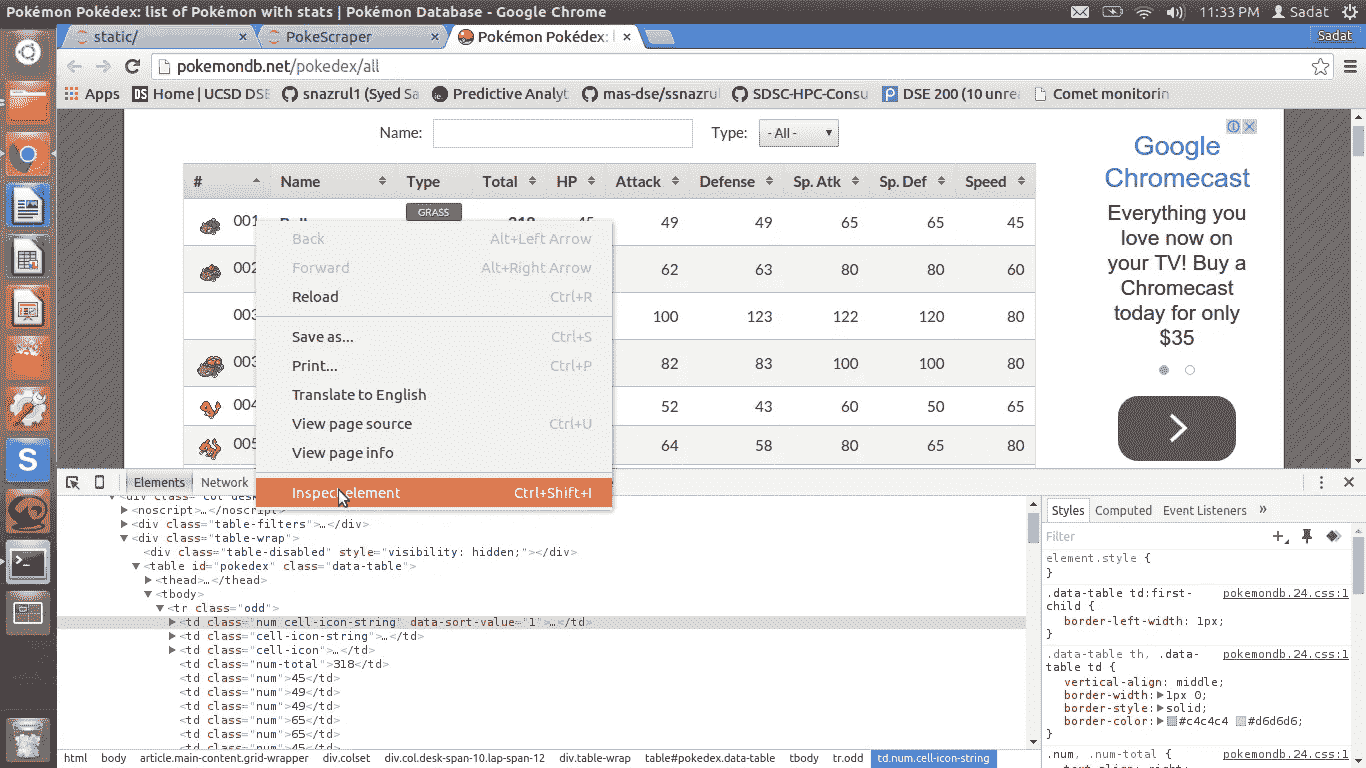Switch to the Computed styles tab
Screen dimensions: 1366x768
click(x=1123, y=510)
